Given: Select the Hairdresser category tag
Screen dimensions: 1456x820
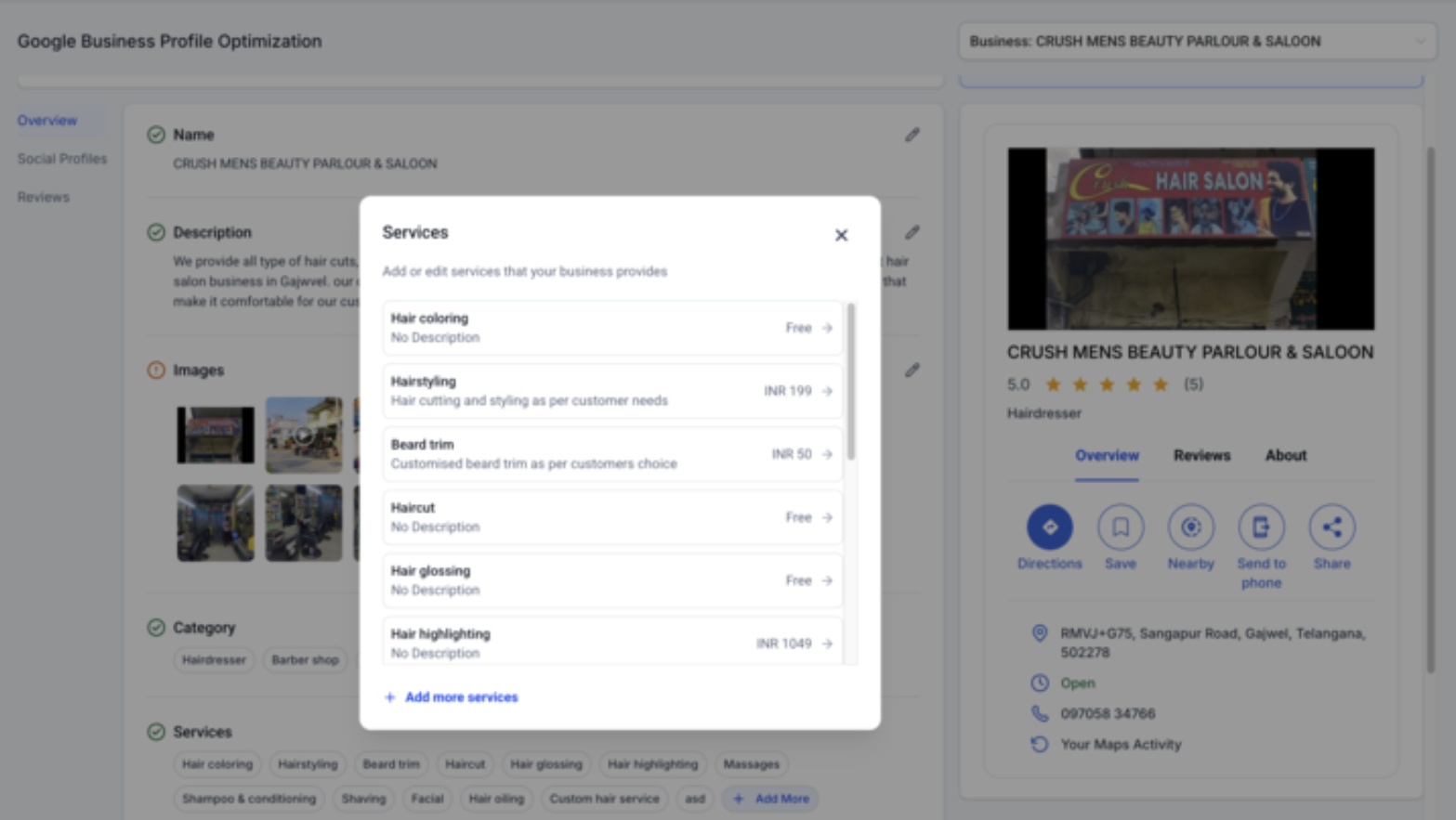Looking at the screenshot, I should pyautogui.click(x=214, y=660).
